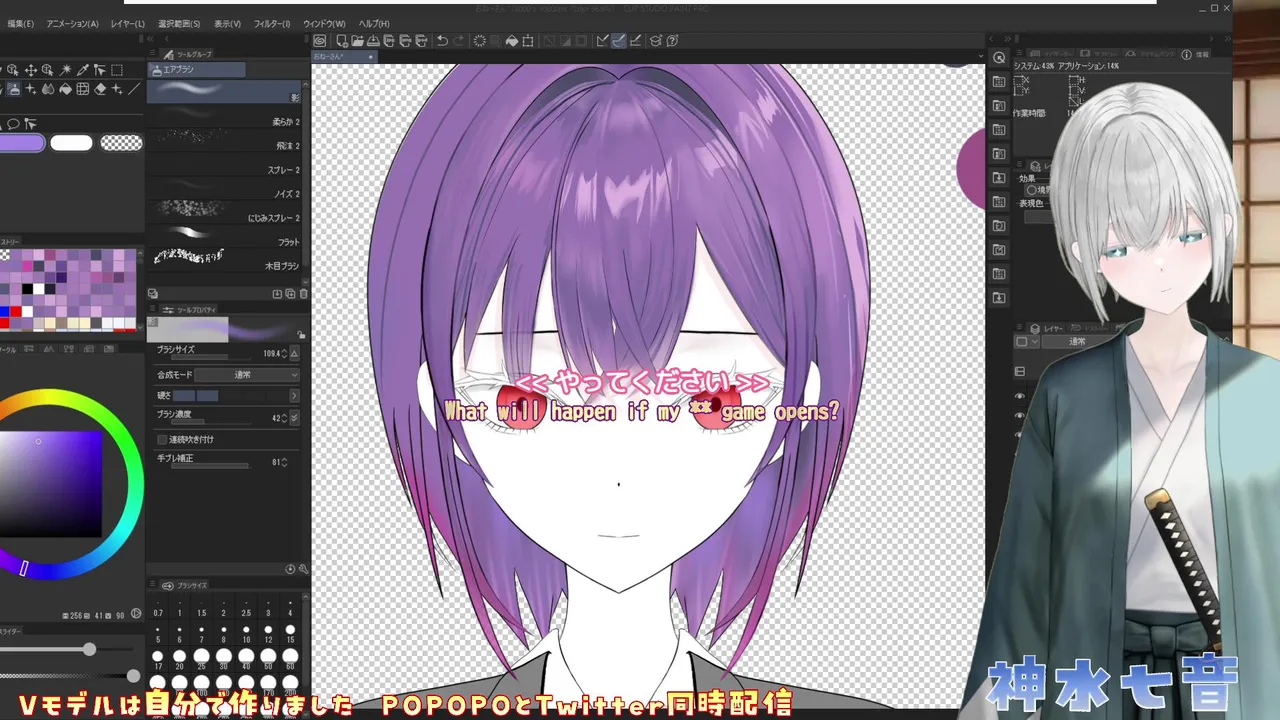
Task: Expand the ブラシ濃度 density options chevron
Action: (294, 418)
